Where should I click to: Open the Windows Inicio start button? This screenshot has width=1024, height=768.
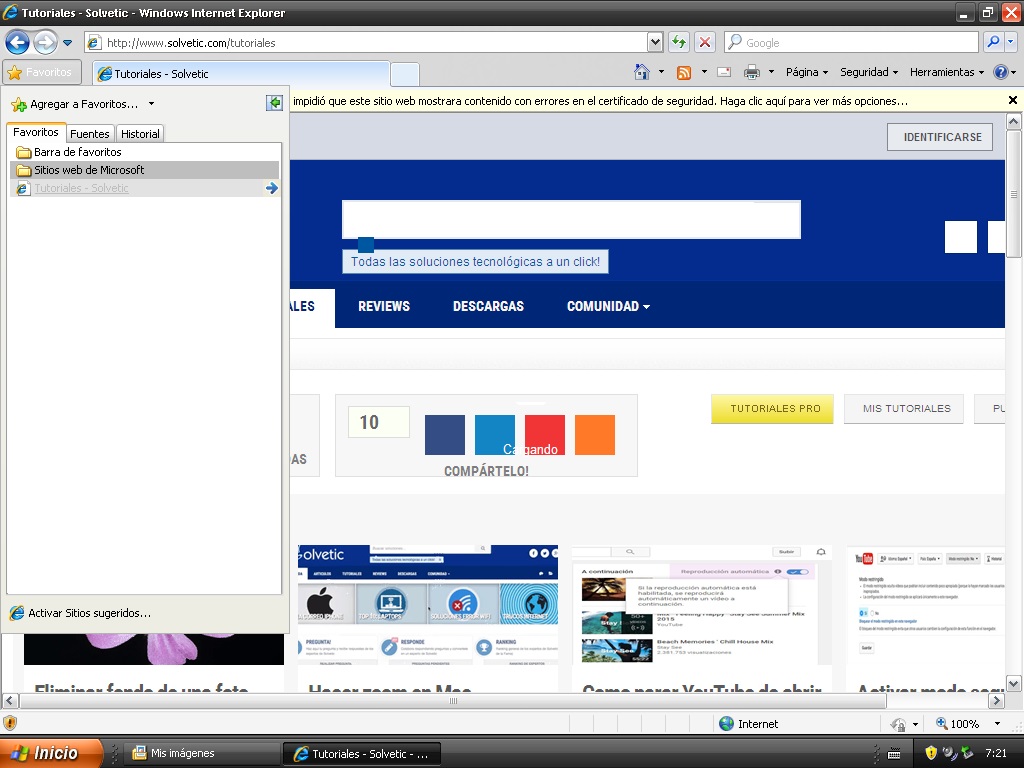pyautogui.click(x=51, y=753)
